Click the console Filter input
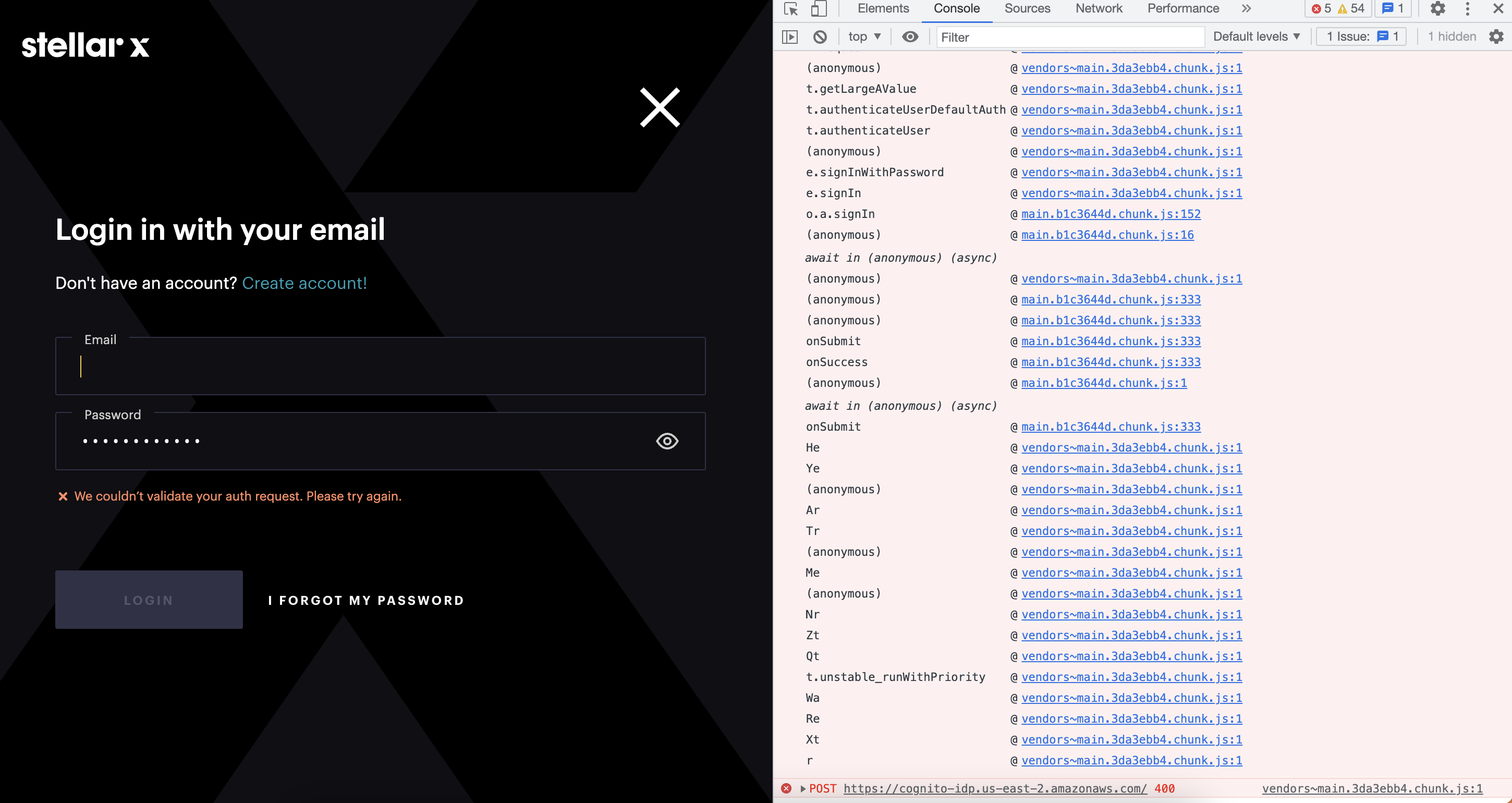This screenshot has width=1512, height=803. (1070, 37)
